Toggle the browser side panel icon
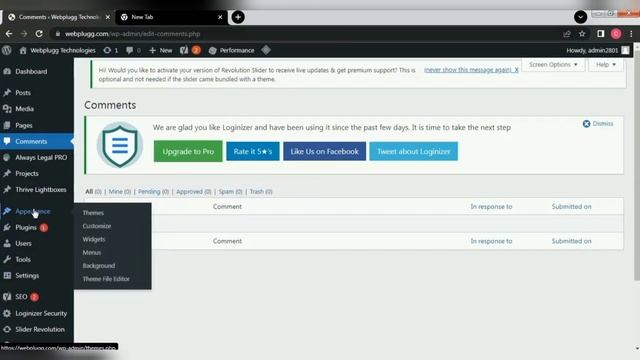 click(x=600, y=34)
